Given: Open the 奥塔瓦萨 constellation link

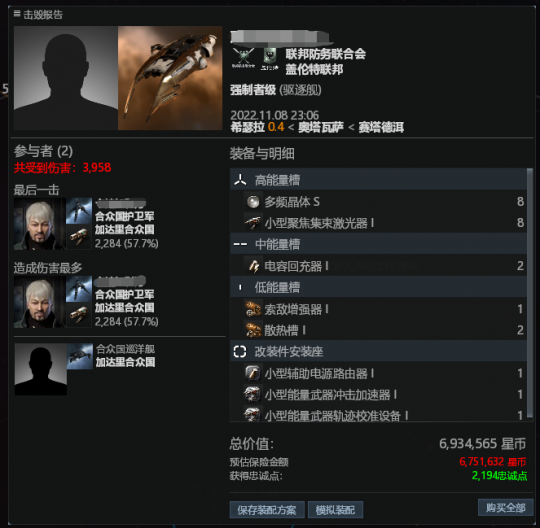Looking at the screenshot, I should click(x=321, y=127).
